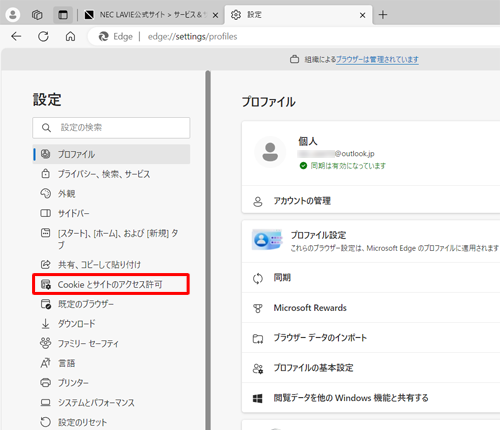Click the 個人 profile avatar picture

point(270,152)
